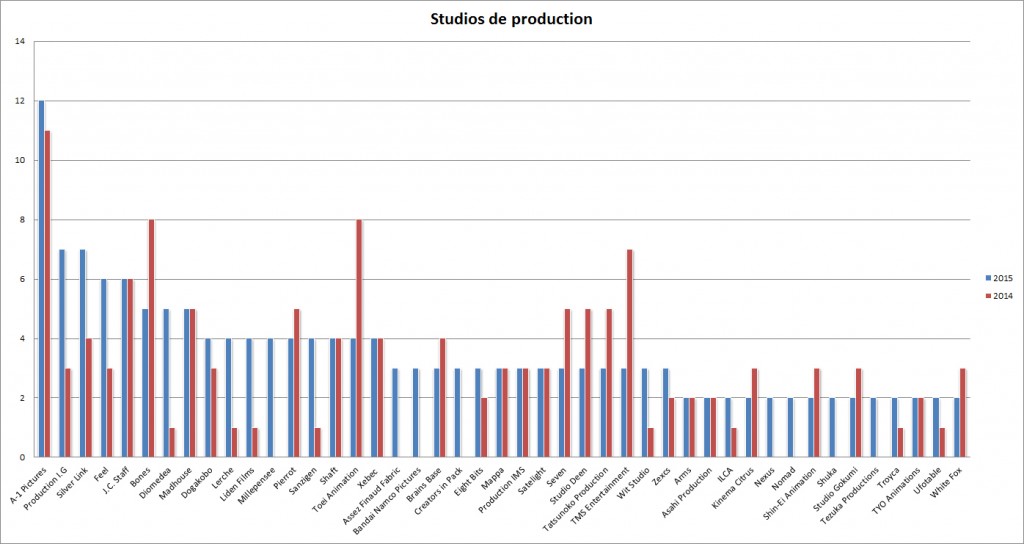Viewport: 1024px width, 544px height.
Task: Click the Madhouse axis label
Action: click(x=177, y=486)
